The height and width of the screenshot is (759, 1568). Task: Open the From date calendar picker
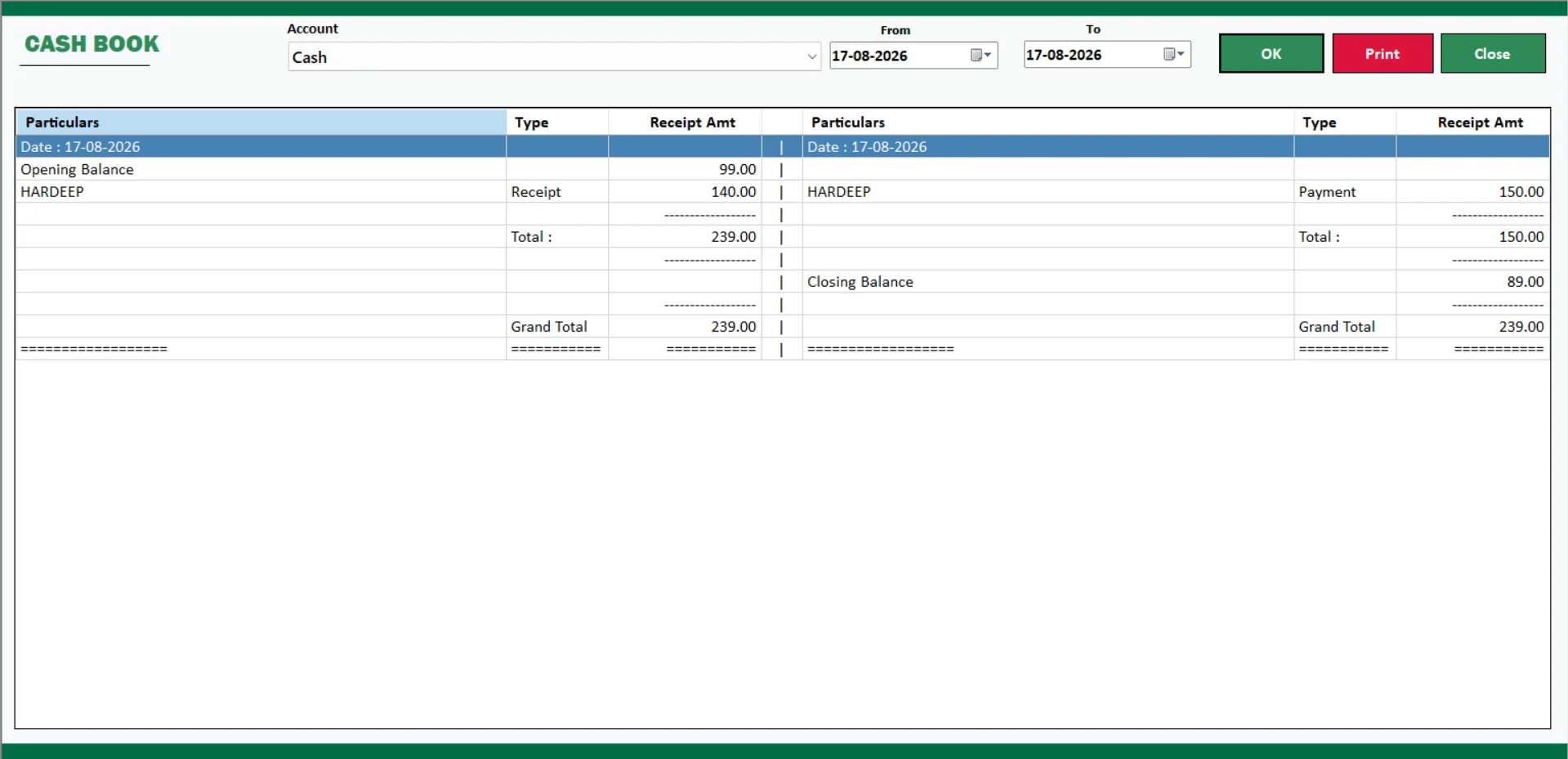[x=981, y=56]
